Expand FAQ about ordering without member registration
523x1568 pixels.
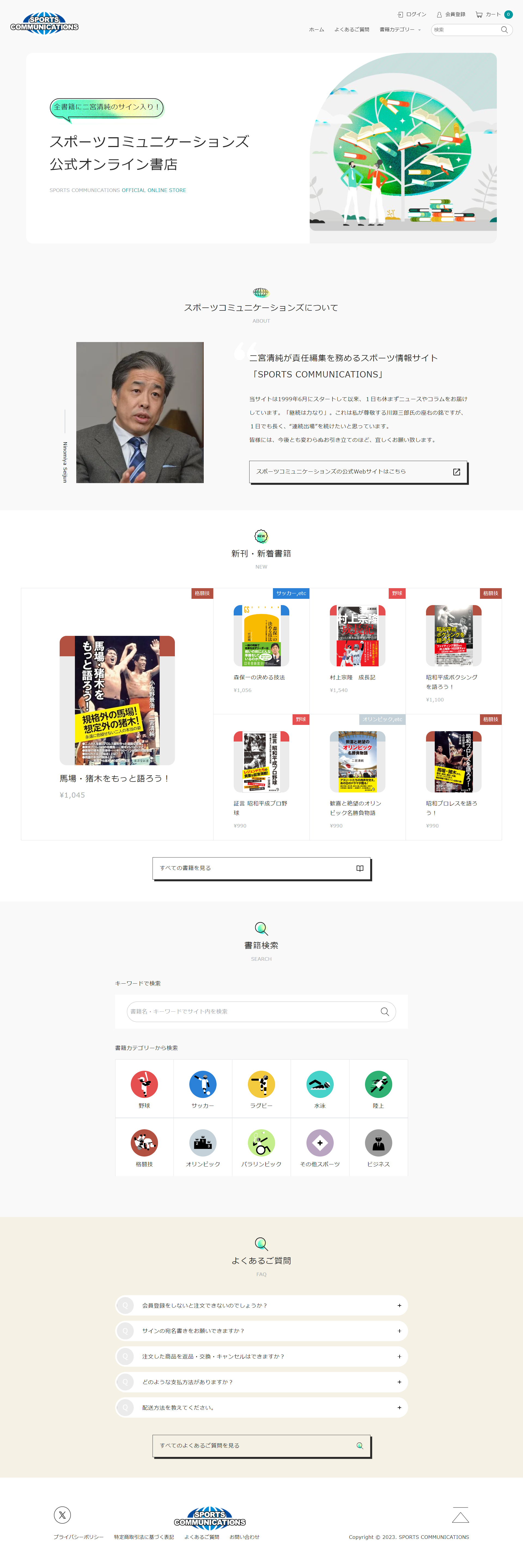(261, 1305)
